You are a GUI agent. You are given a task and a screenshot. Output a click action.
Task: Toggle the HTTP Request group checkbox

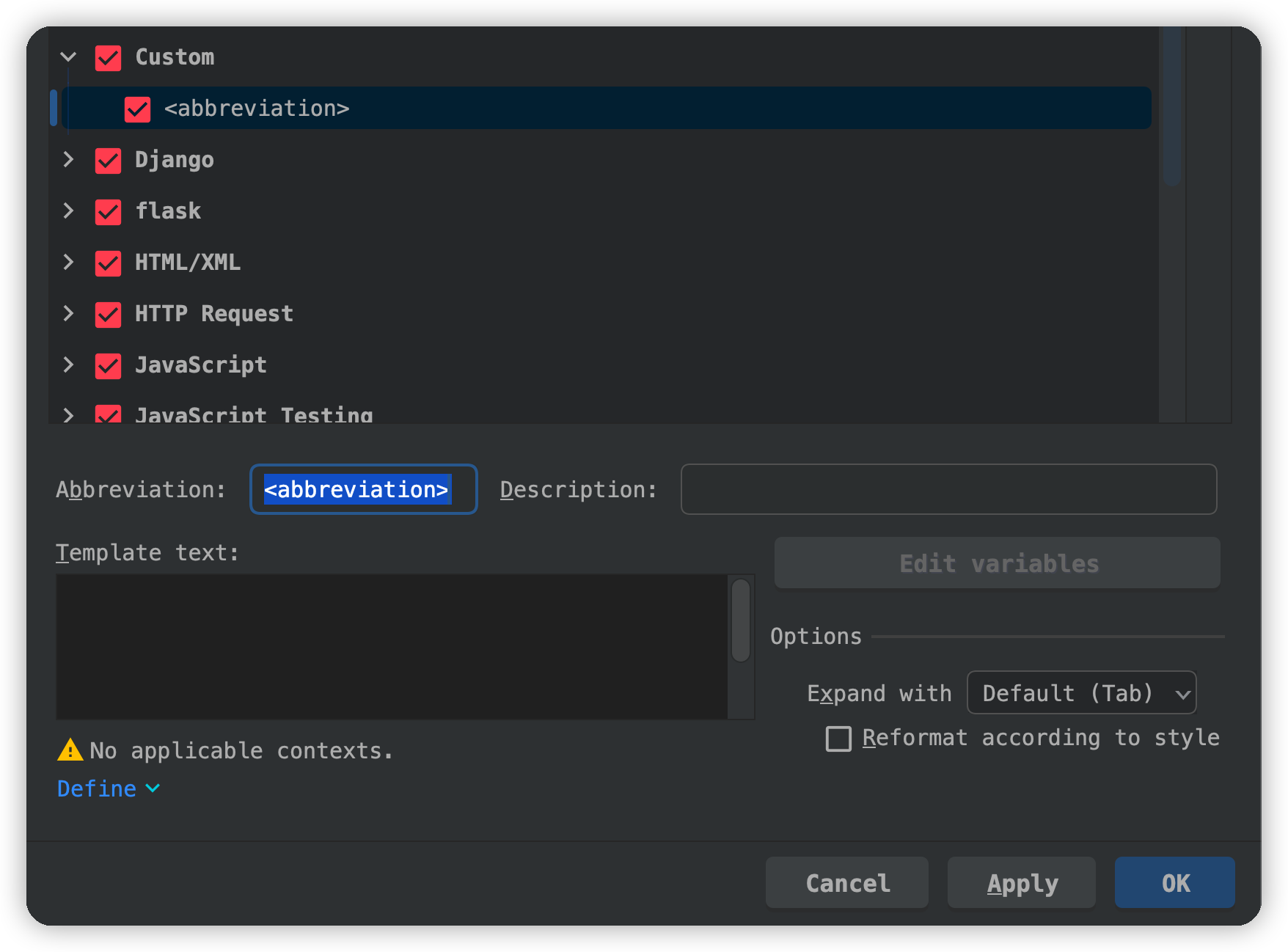coord(109,315)
